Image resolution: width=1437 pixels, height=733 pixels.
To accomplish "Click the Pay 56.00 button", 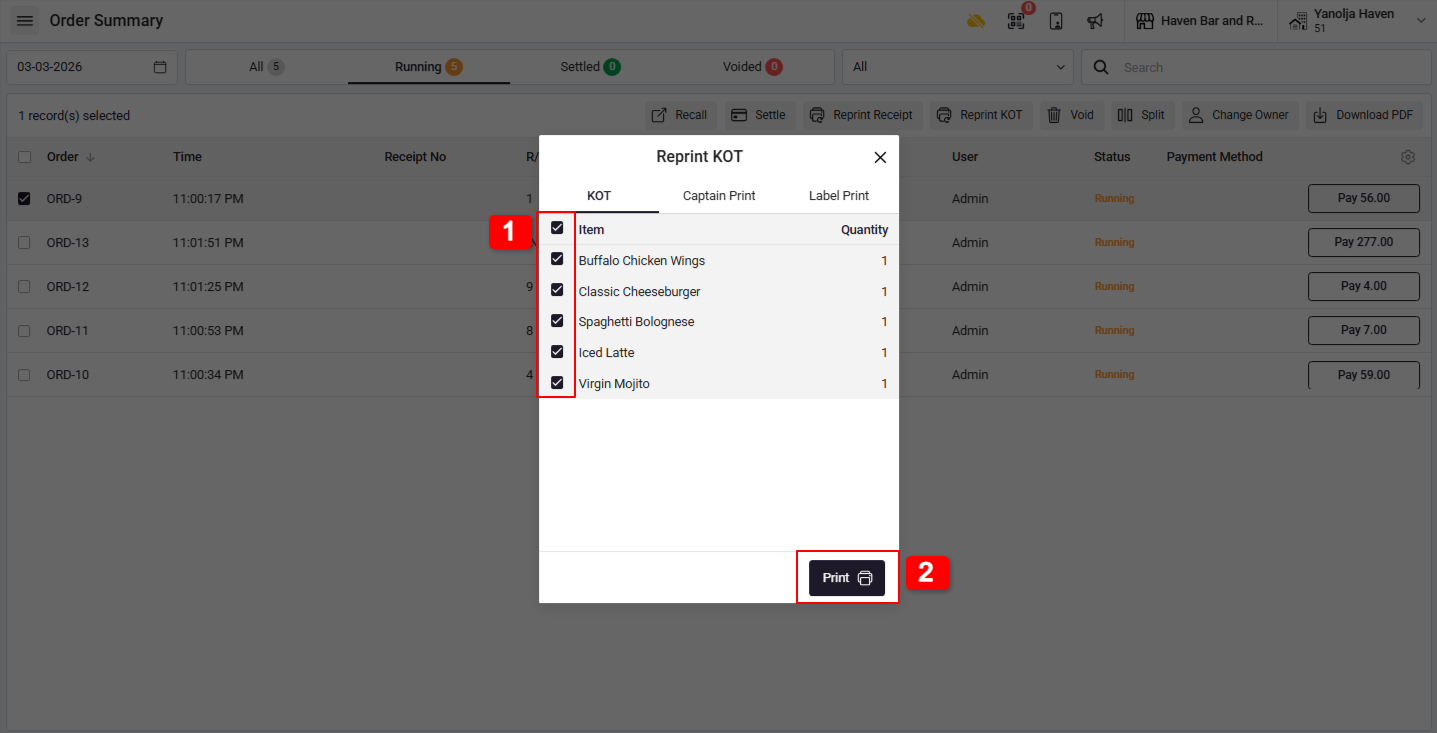I will click(x=1364, y=198).
